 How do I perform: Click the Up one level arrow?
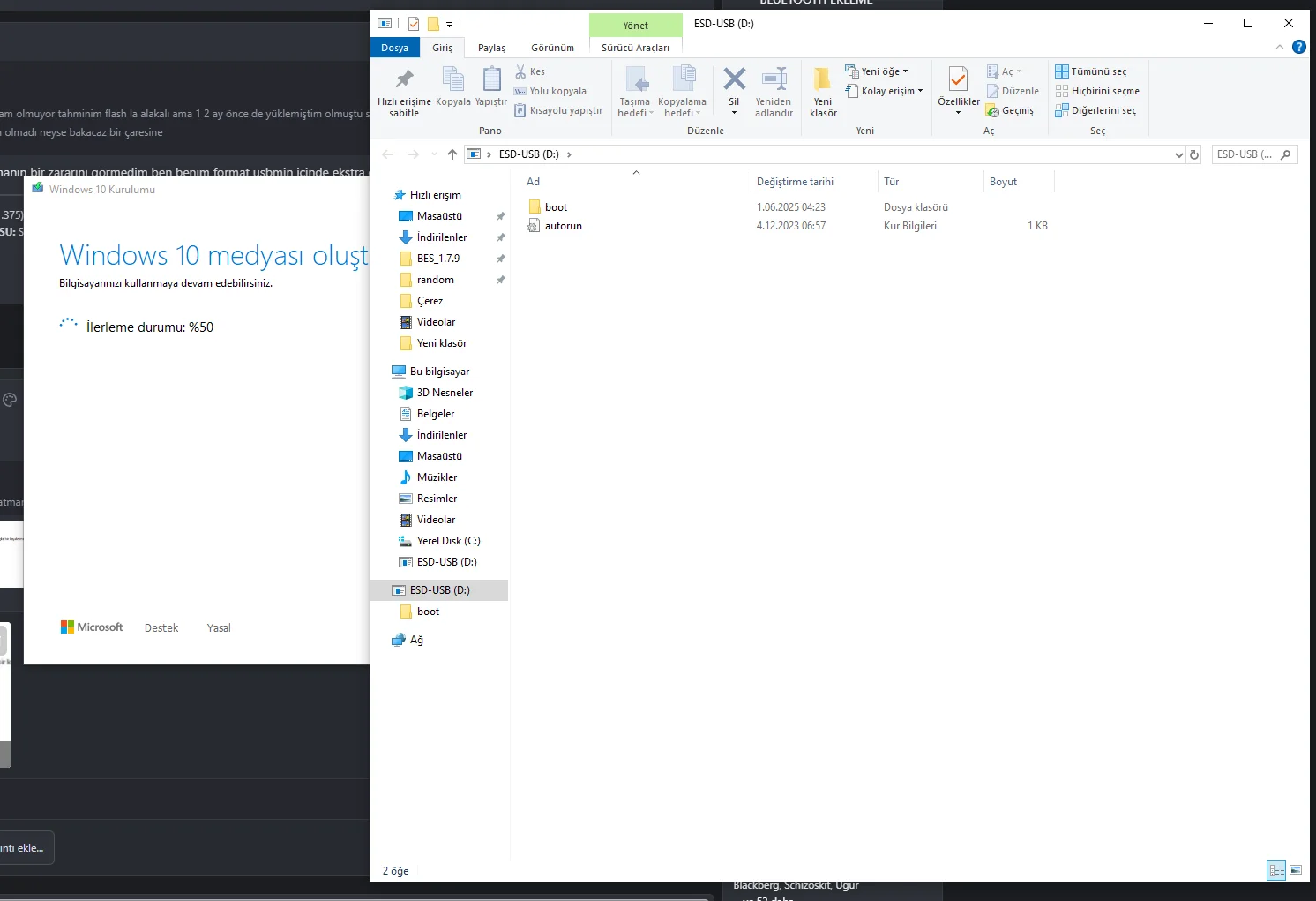(x=452, y=154)
